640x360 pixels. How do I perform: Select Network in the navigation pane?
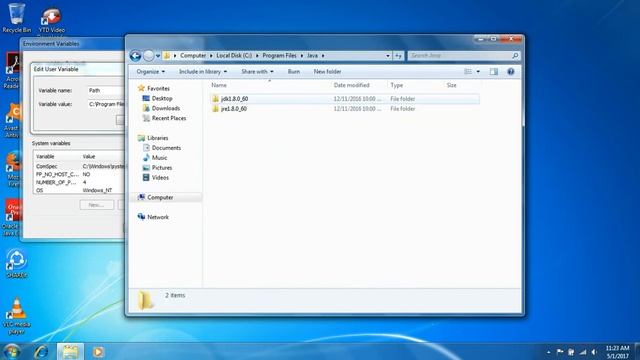pyautogui.click(x=158, y=217)
